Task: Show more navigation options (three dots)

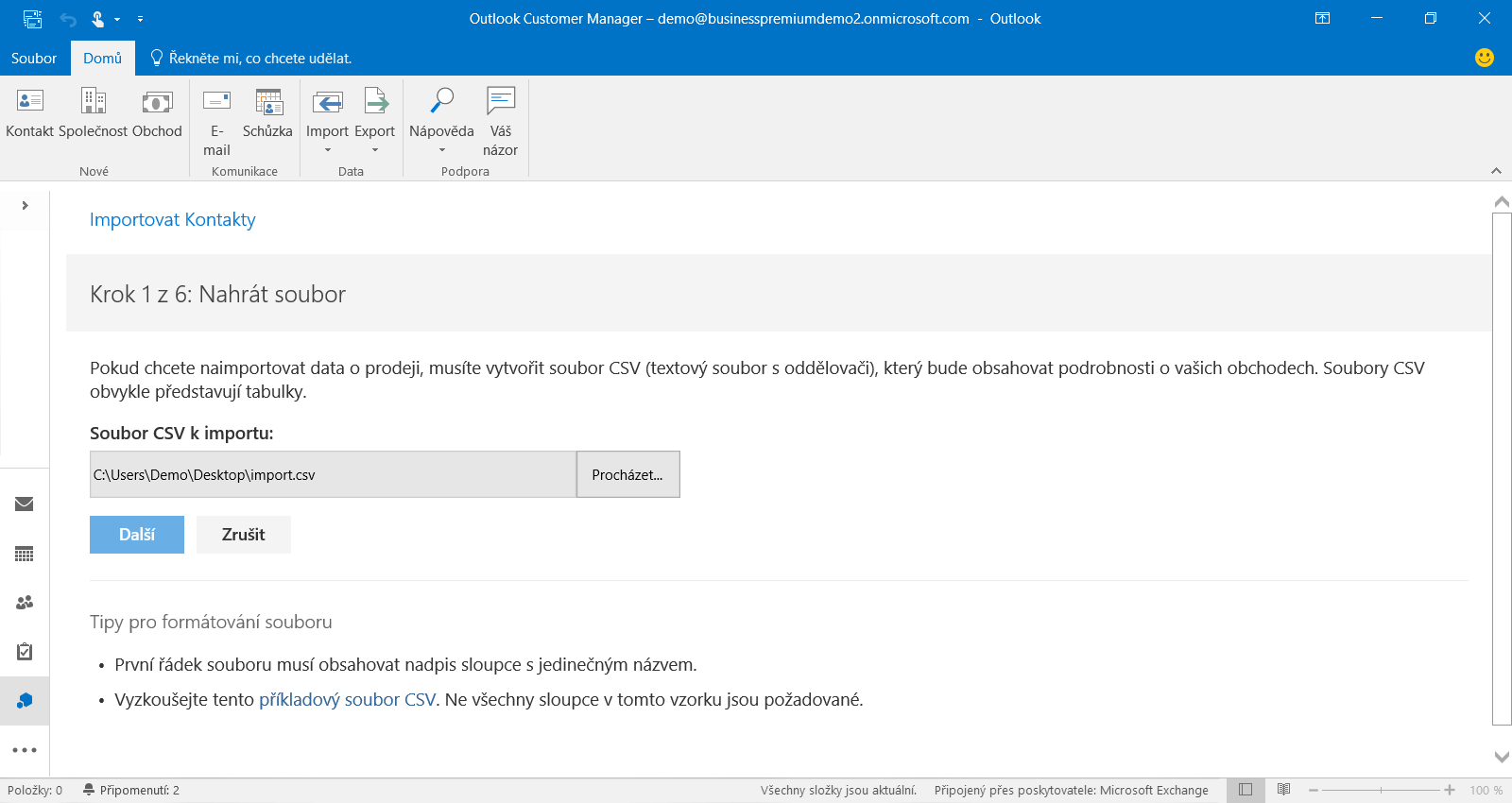Action: click(x=25, y=750)
